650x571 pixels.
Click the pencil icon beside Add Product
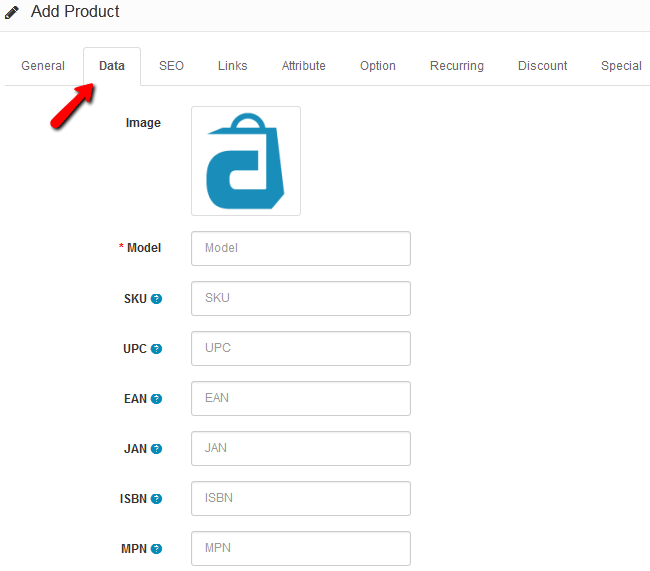[x=12, y=12]
